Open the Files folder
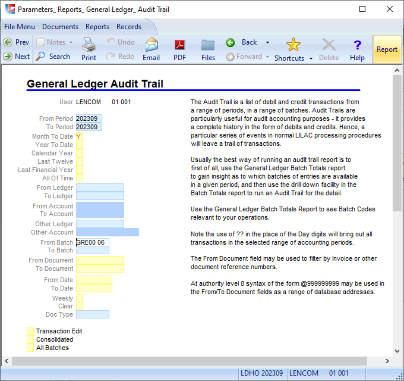The image size is (404, 381). (208, 50)
